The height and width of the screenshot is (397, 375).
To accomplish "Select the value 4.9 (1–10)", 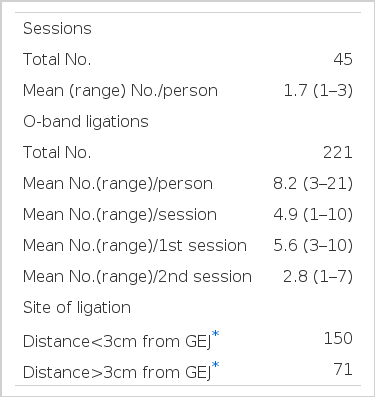I will coord(313,214).
